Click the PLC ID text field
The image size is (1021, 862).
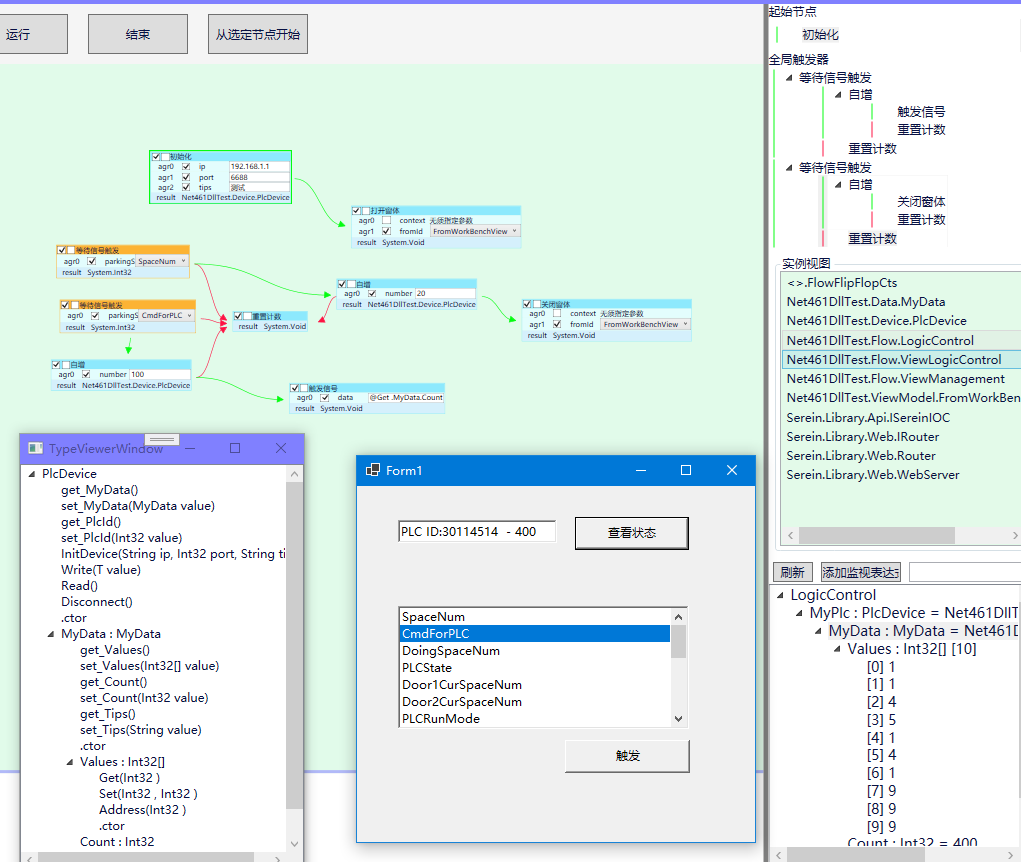pos(477,532)
